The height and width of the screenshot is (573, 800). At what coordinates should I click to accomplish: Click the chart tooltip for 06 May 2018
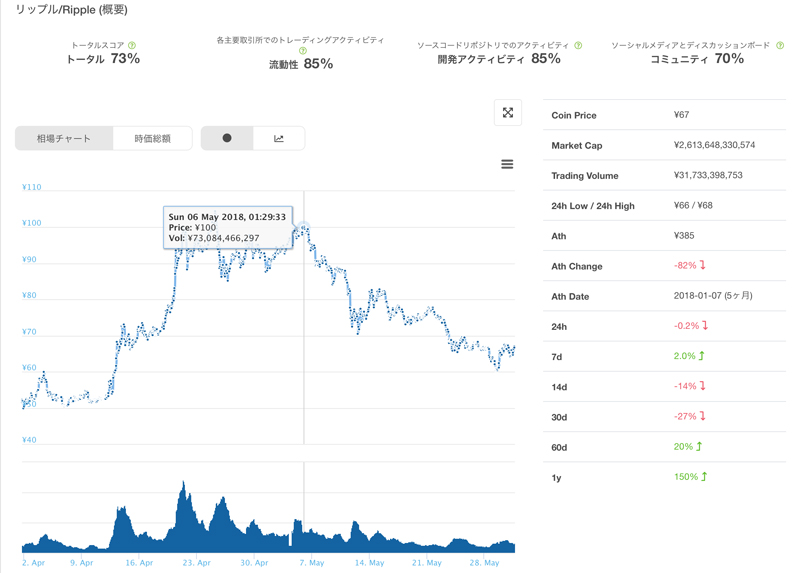pyautogui.click(x=228, y=228)
